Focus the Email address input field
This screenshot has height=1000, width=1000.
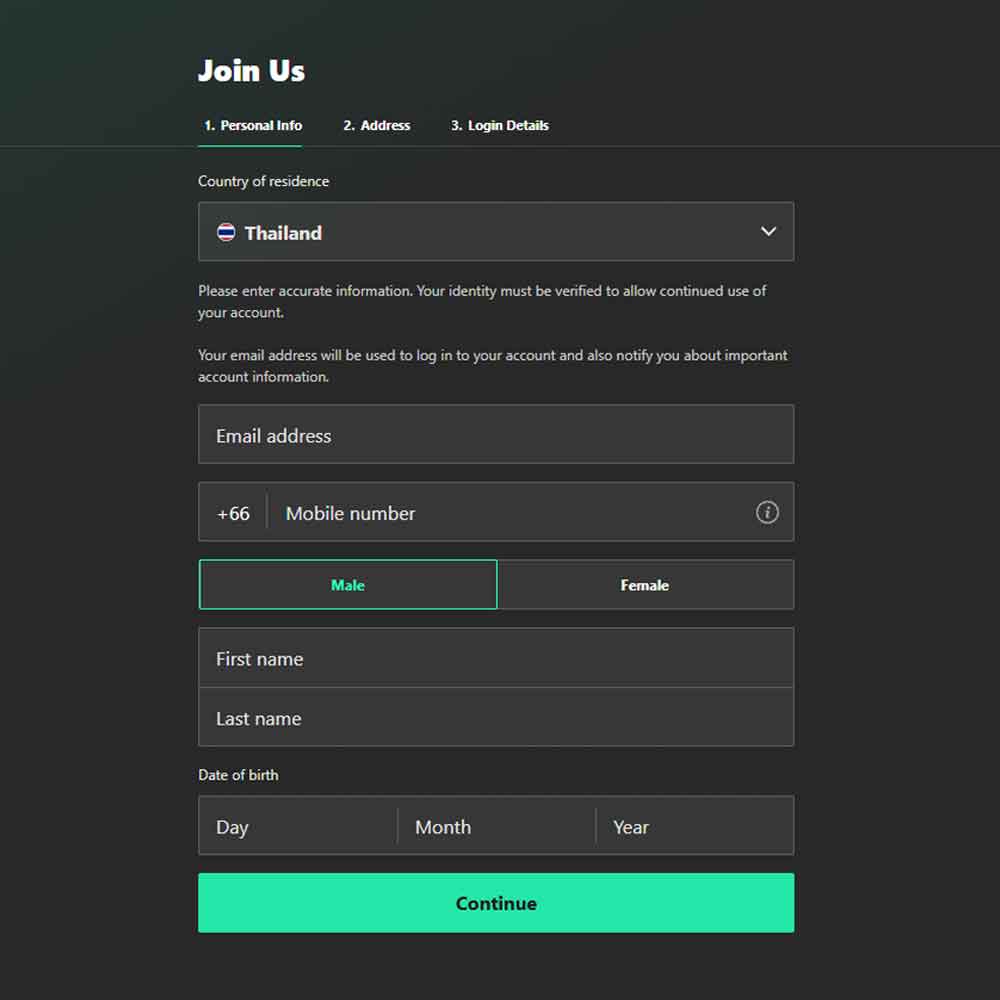[x=495, y=435]
